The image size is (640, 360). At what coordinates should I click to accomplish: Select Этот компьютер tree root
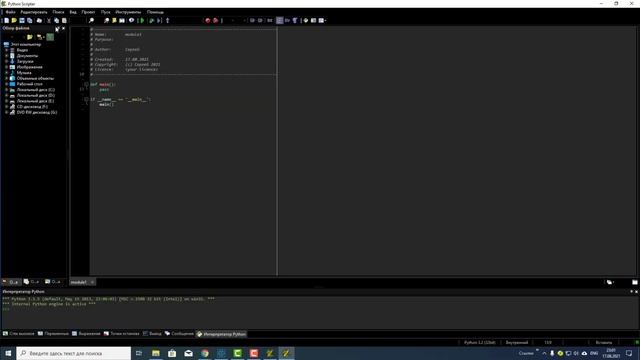click(x=26, y=44)
